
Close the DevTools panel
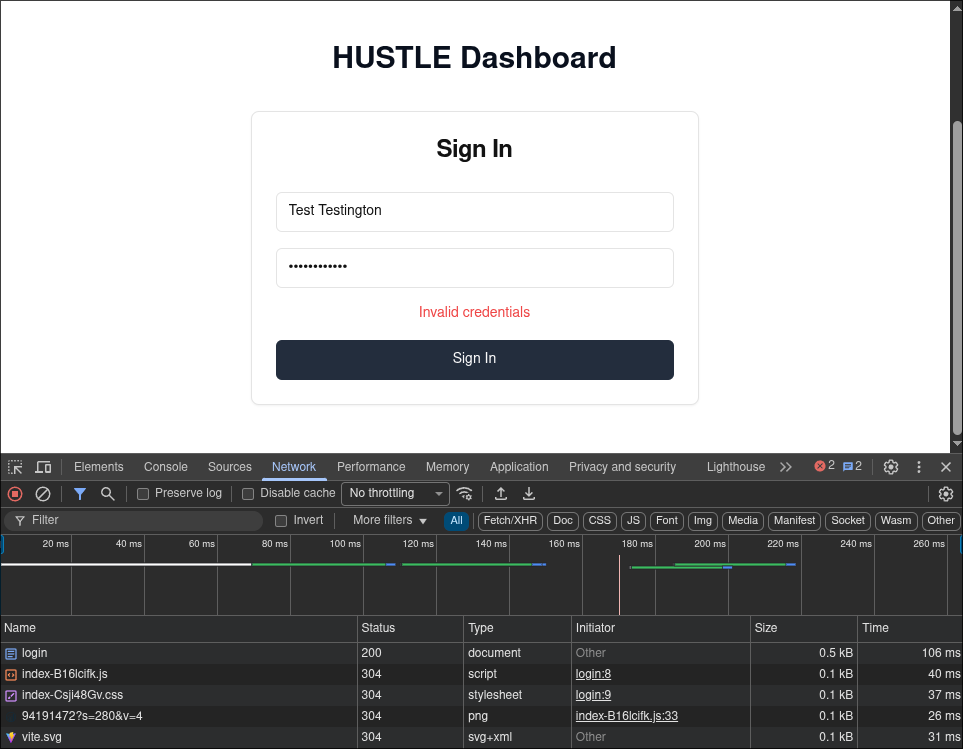946,467
